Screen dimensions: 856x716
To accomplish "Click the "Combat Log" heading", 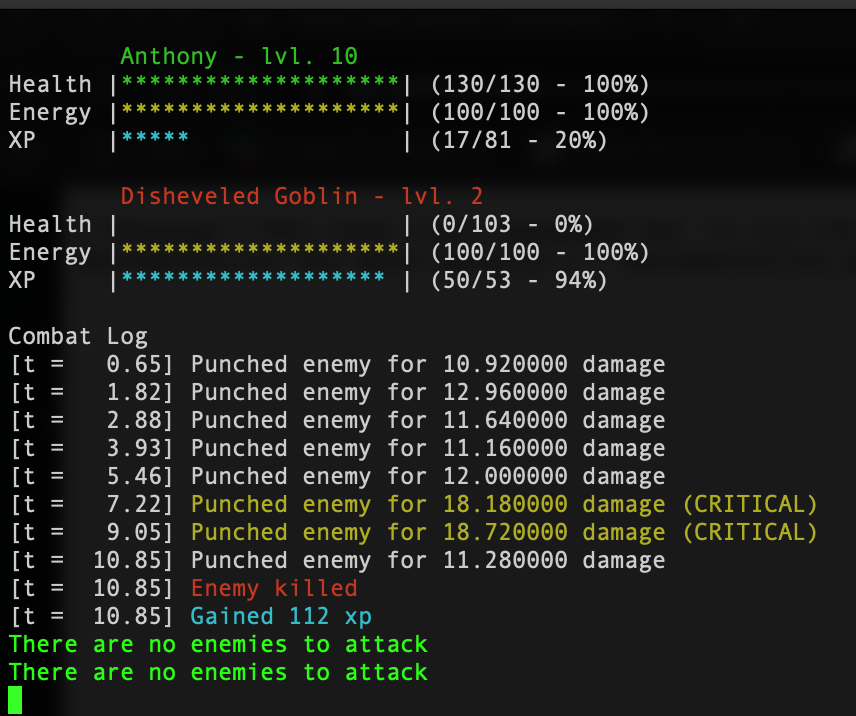I will (x=78, y=337).
